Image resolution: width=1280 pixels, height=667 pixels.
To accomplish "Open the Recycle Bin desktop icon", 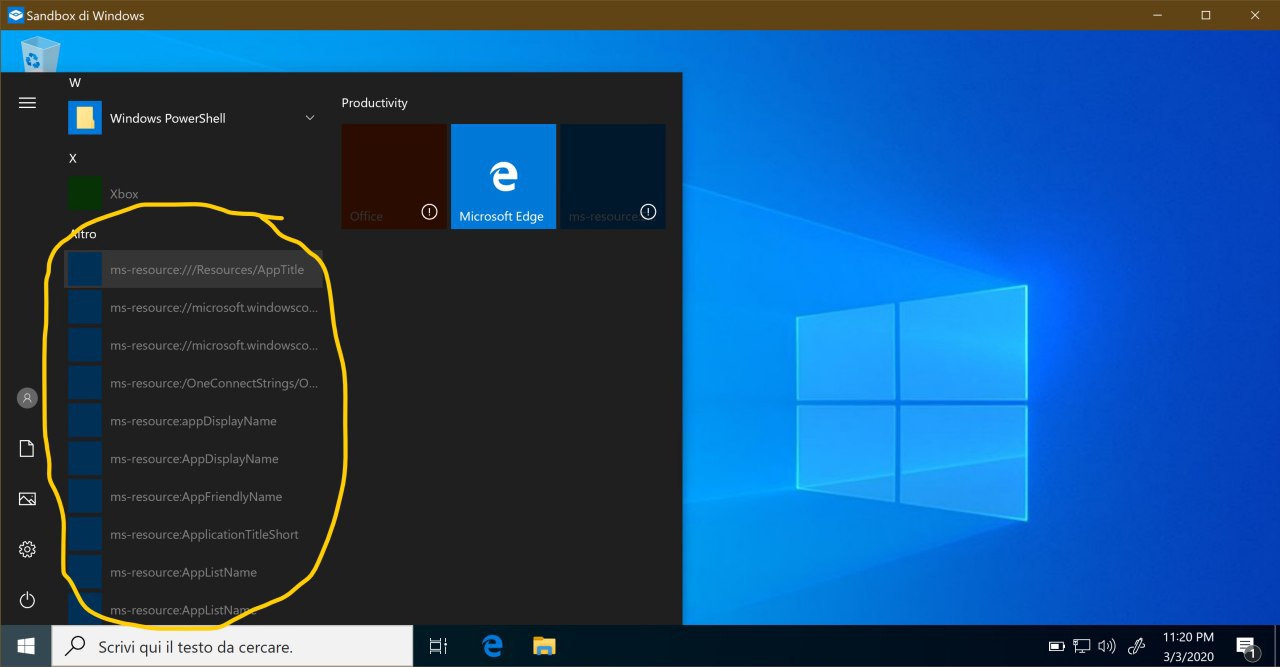I will point(40,53).
